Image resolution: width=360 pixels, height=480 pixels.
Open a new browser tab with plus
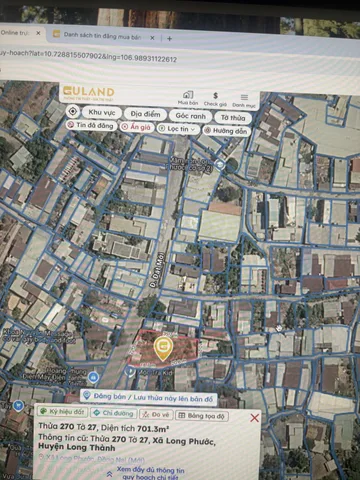[169, 38]
